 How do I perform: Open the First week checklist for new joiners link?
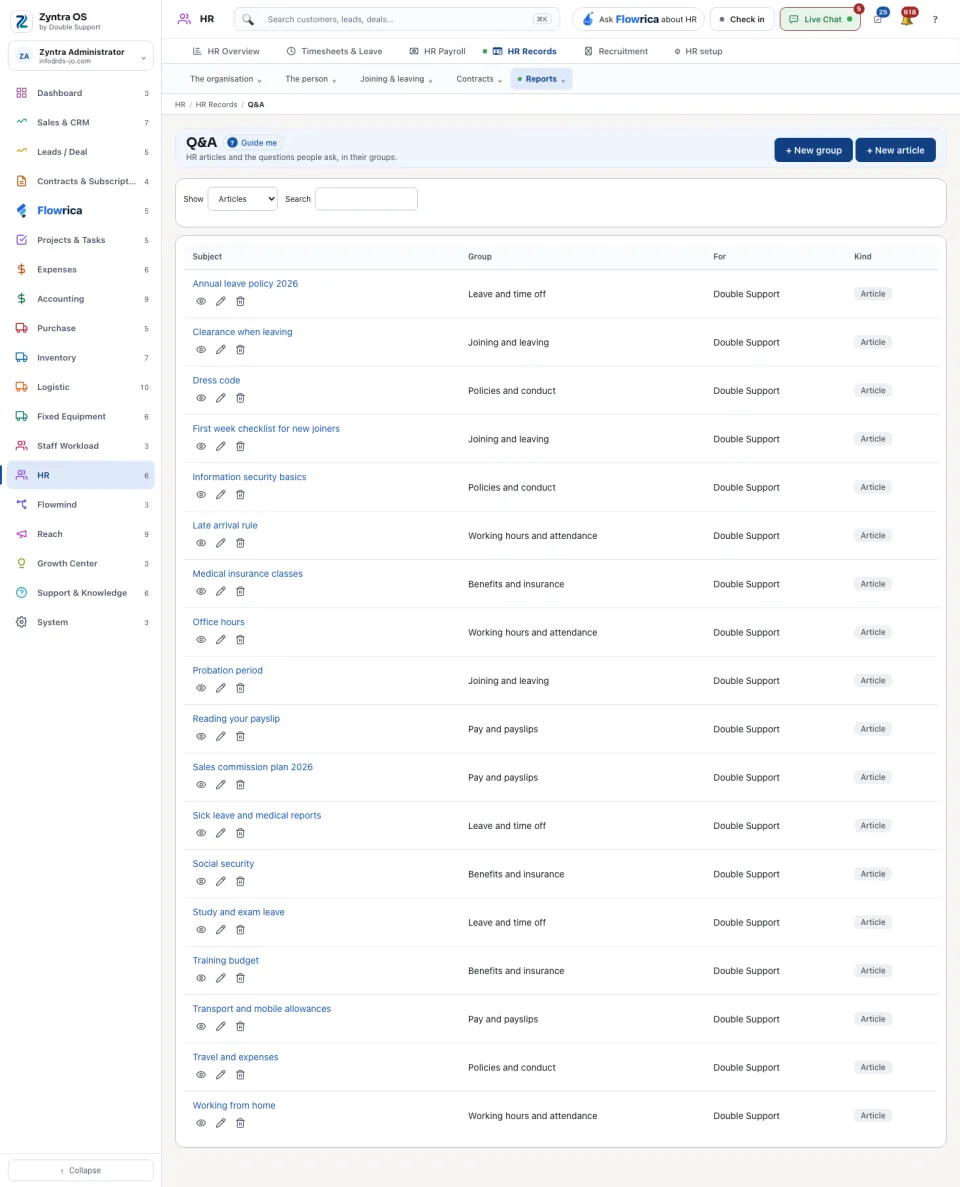pos(266,428)
